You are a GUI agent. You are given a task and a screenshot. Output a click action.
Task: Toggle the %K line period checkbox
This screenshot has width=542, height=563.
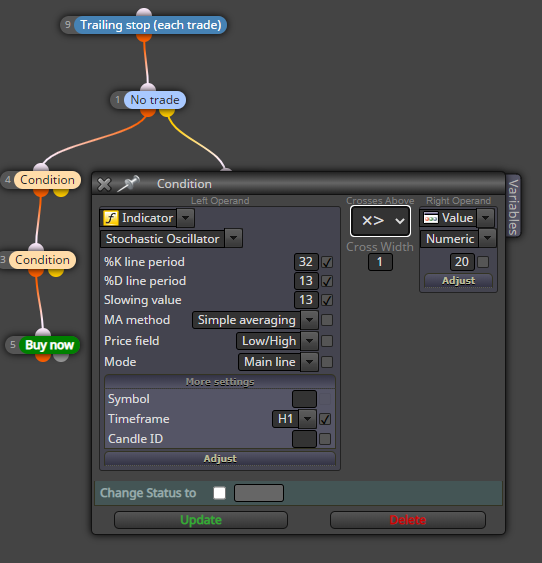tap(327, 262)
